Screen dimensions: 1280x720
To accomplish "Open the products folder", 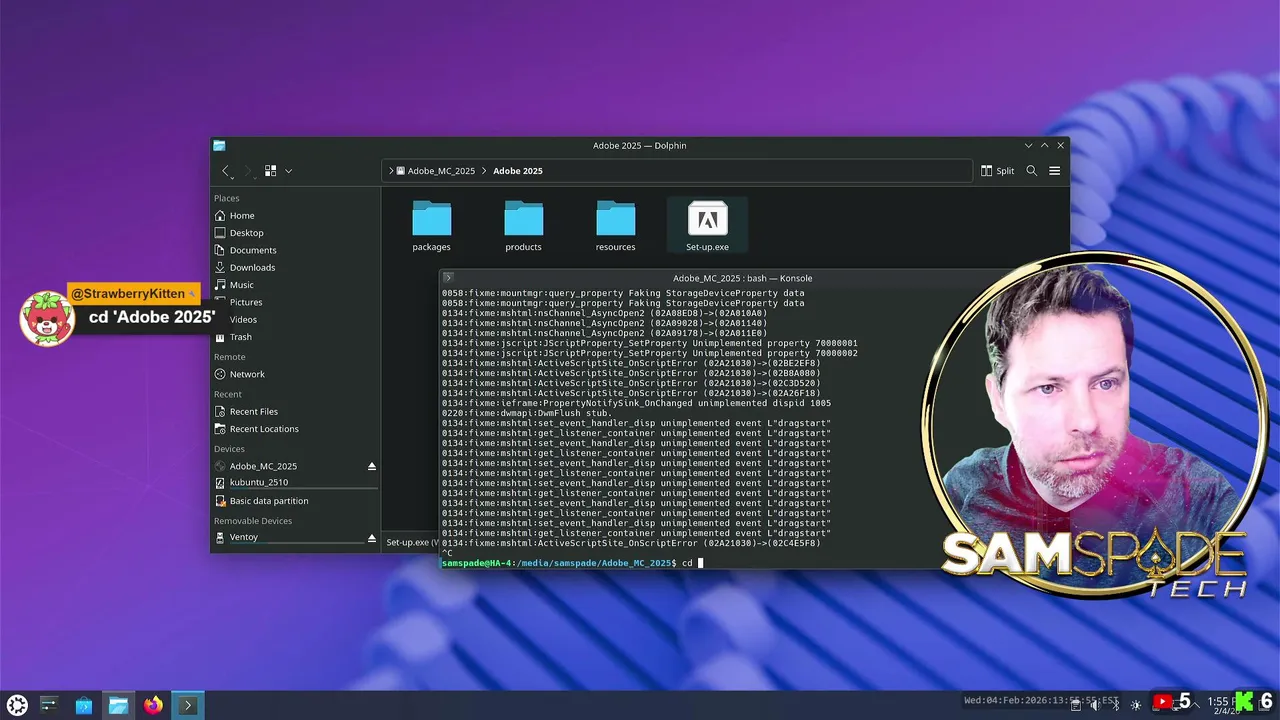I will click(523, 226).
